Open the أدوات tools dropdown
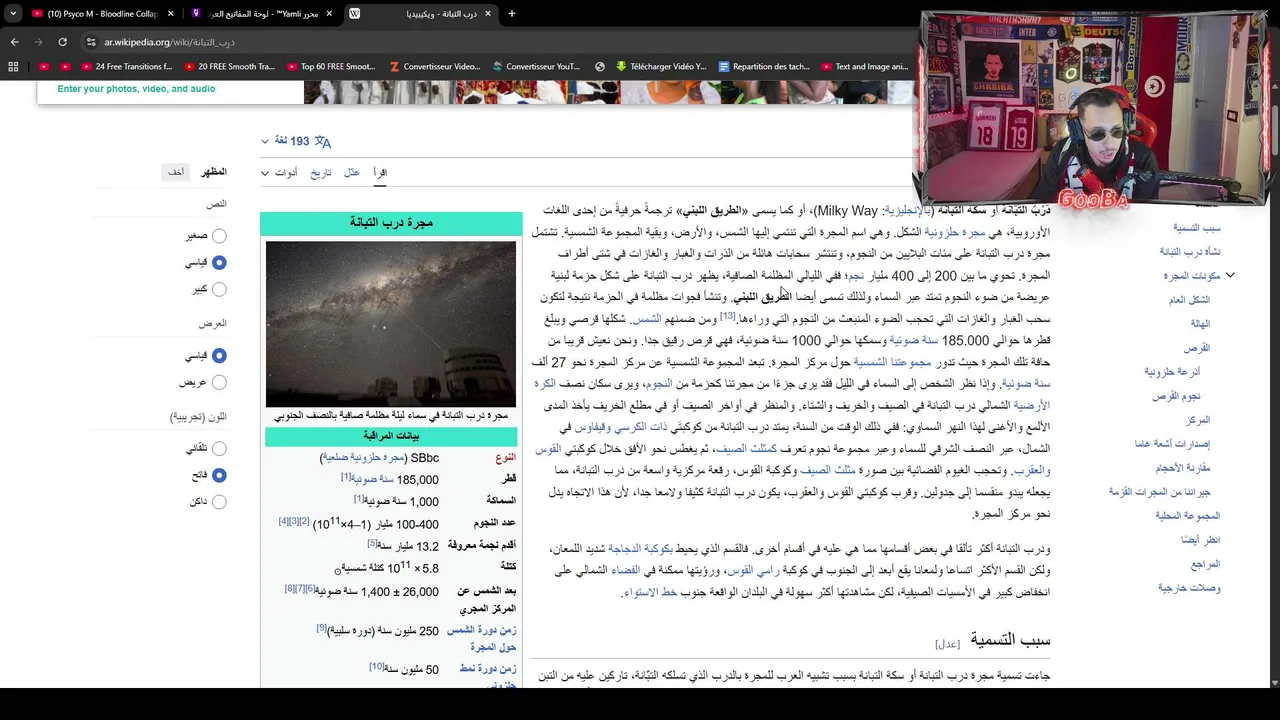Image resolution: width=1280 pixels, height=720 pixels. (280, 173)
